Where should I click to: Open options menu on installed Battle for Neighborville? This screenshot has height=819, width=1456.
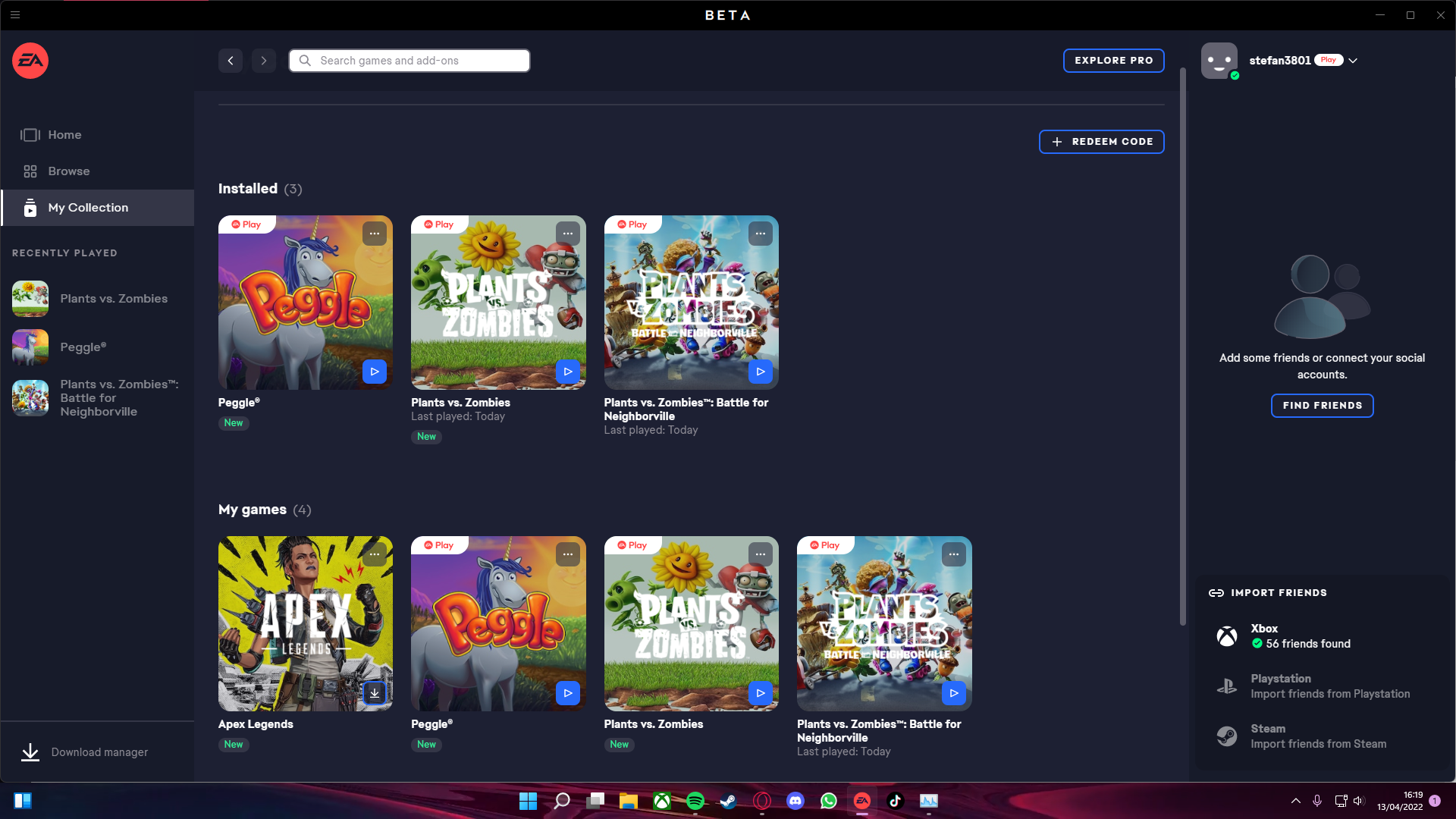click(x=761, y=234)
